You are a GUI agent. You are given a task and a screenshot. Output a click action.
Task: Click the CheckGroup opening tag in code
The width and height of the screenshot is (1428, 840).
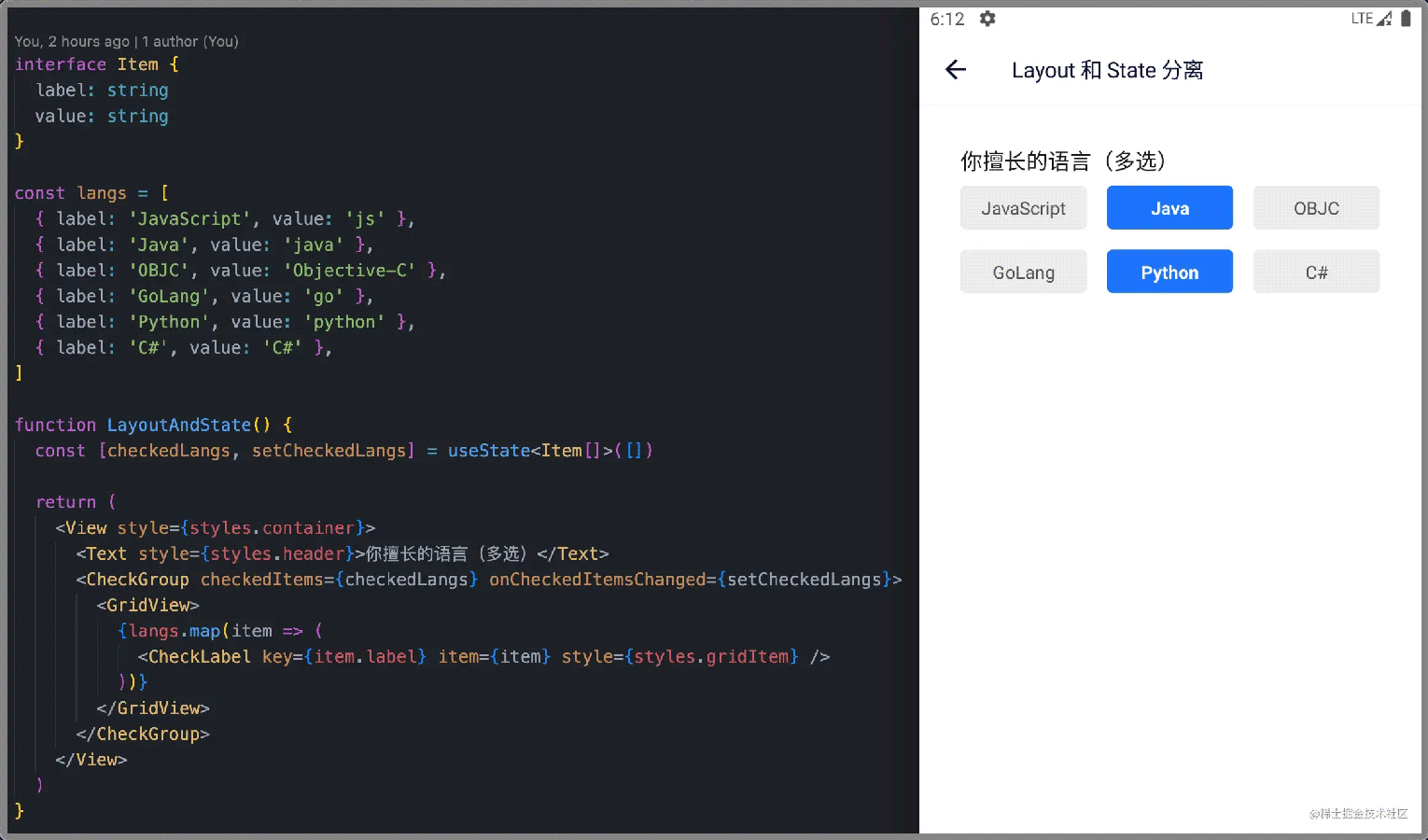click(x=137, y=580)
